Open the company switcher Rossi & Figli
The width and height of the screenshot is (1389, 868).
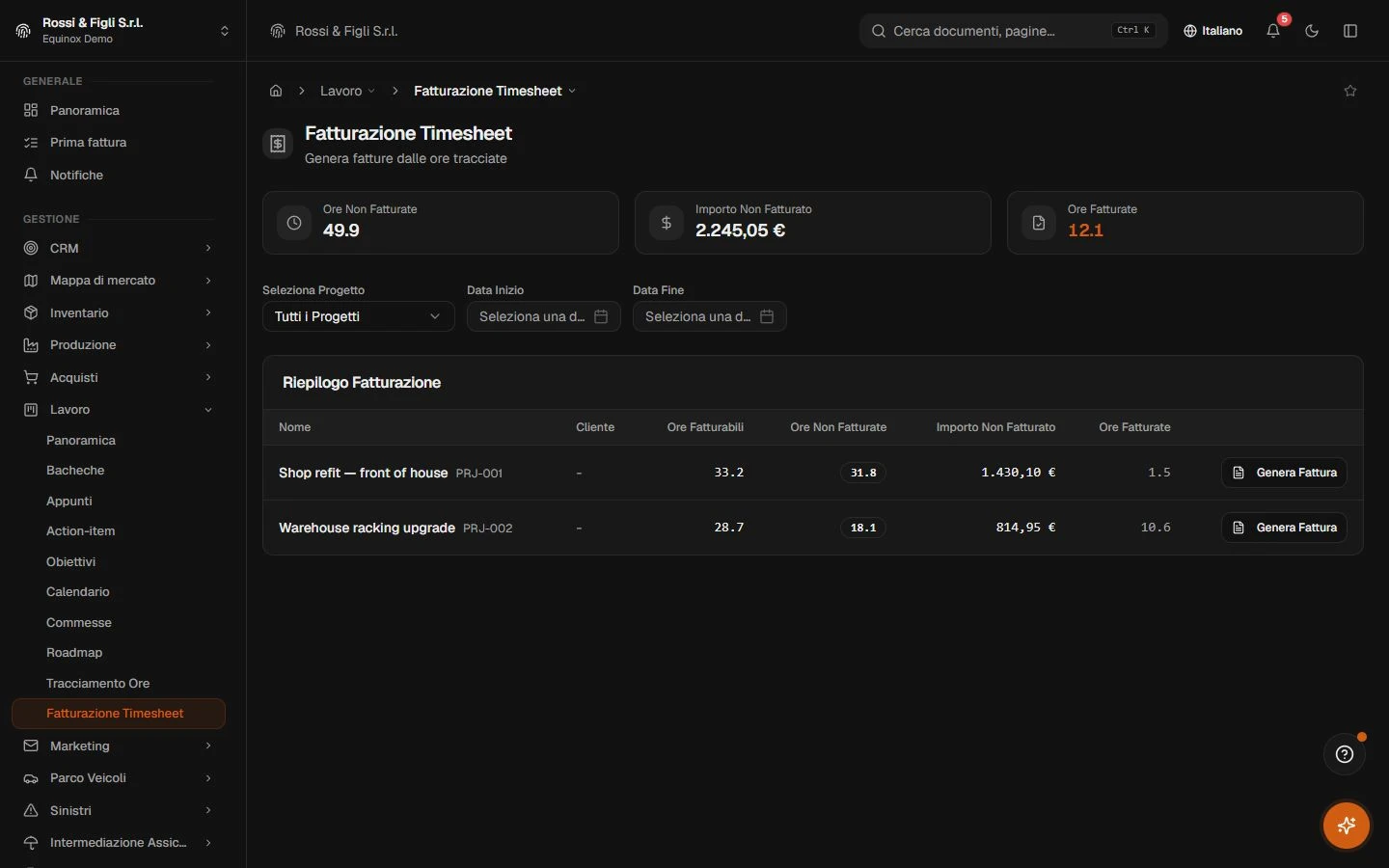point(123,31)
